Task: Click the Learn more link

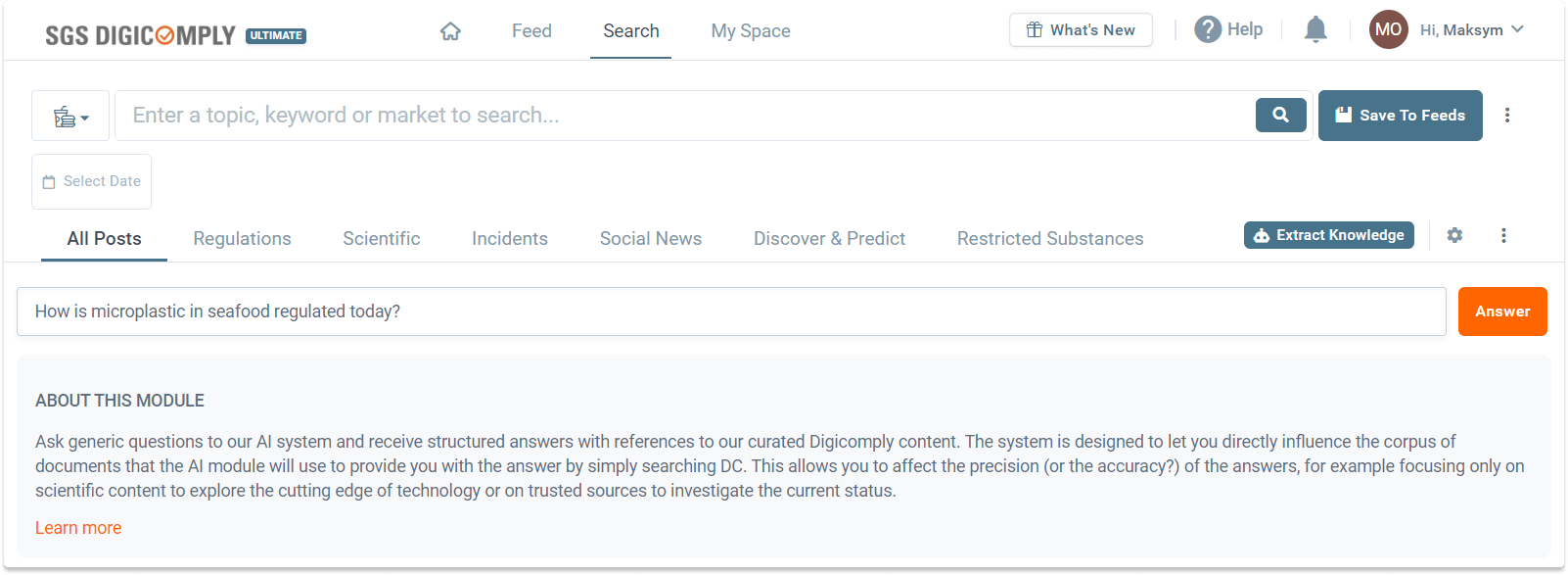Action: [78, 528]
